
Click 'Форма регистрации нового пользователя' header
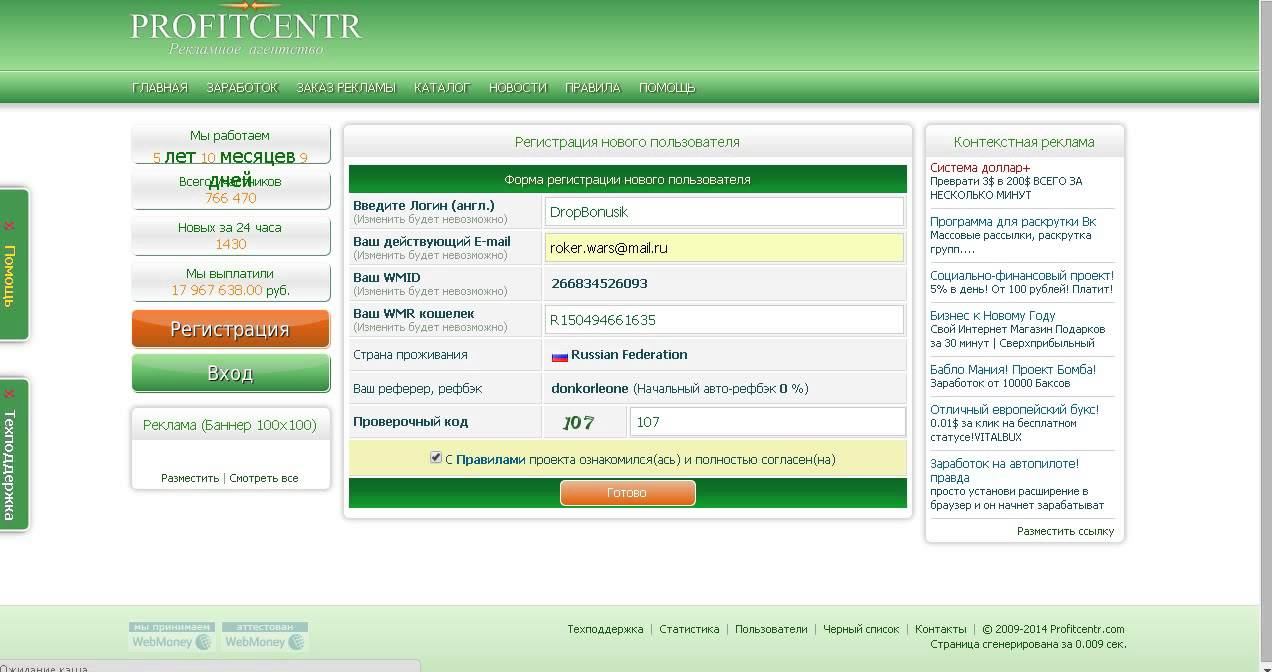click(x=627, y=180)
